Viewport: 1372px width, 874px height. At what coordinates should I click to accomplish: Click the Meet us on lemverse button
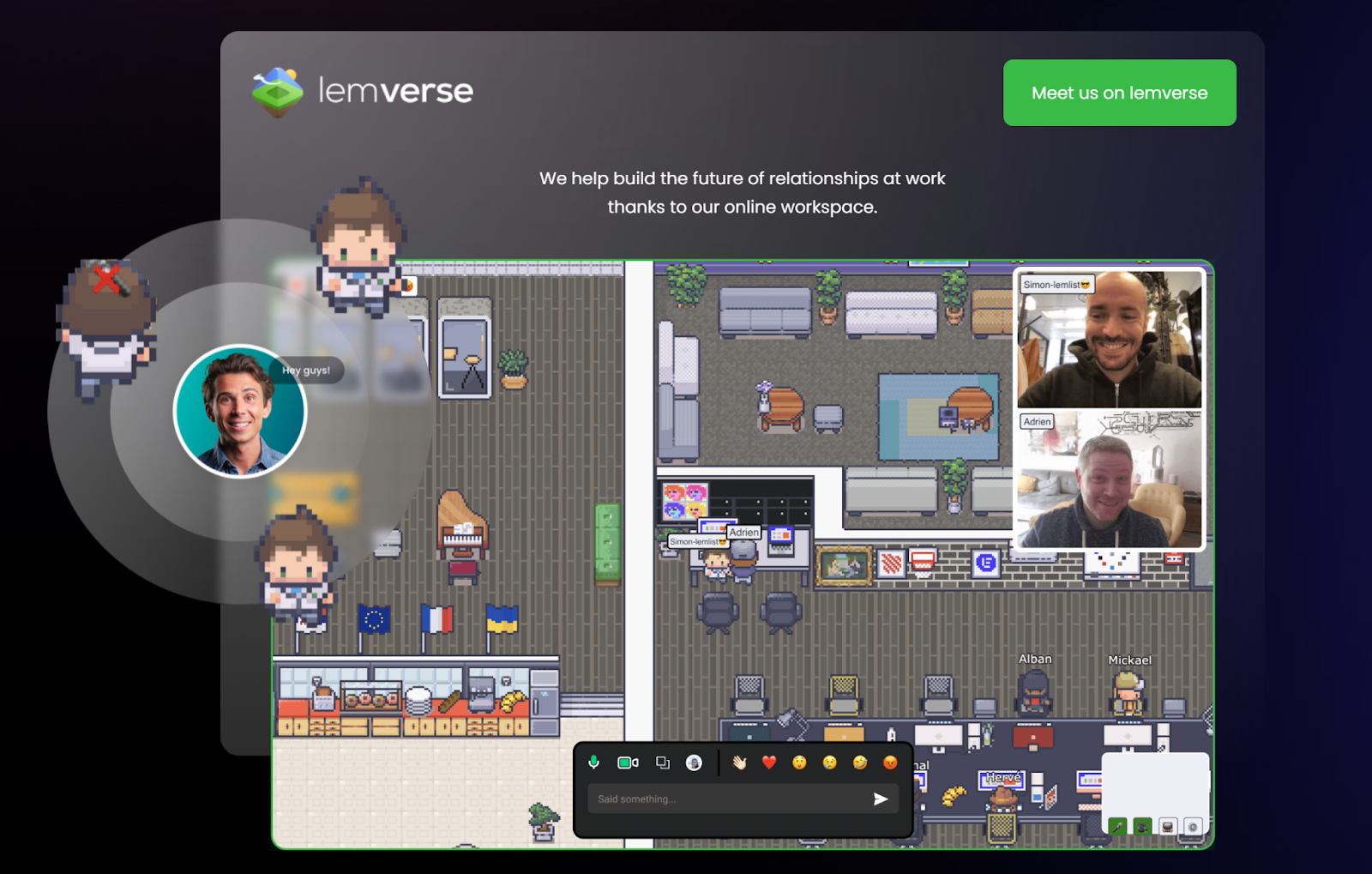(x=1119, y=93)
